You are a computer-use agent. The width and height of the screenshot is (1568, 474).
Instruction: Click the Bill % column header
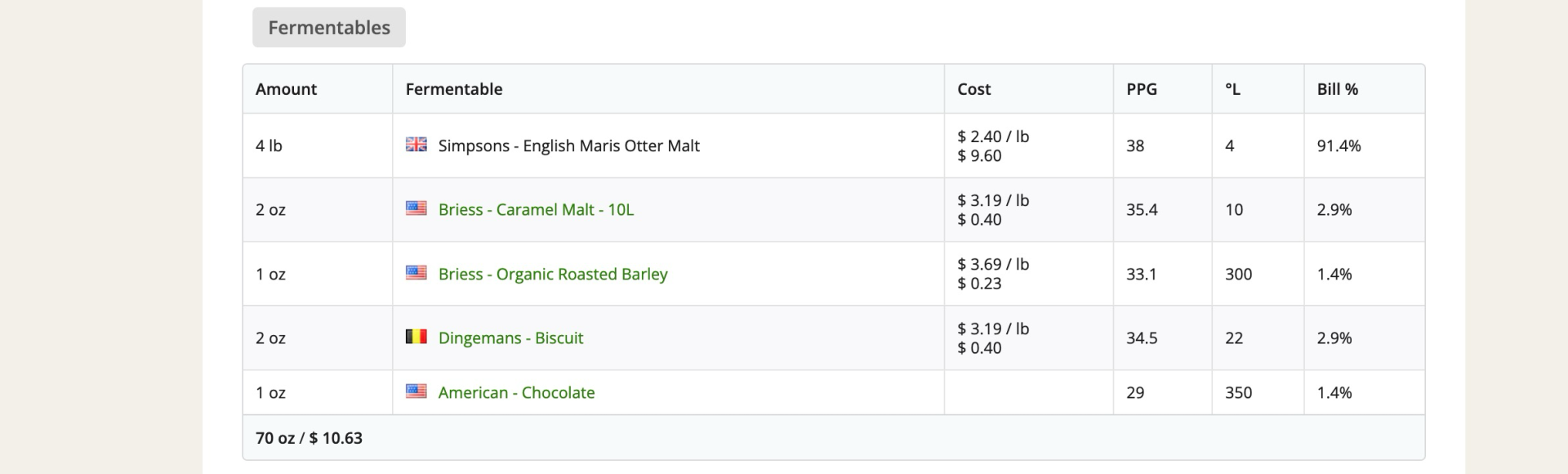pos(1338,89)
